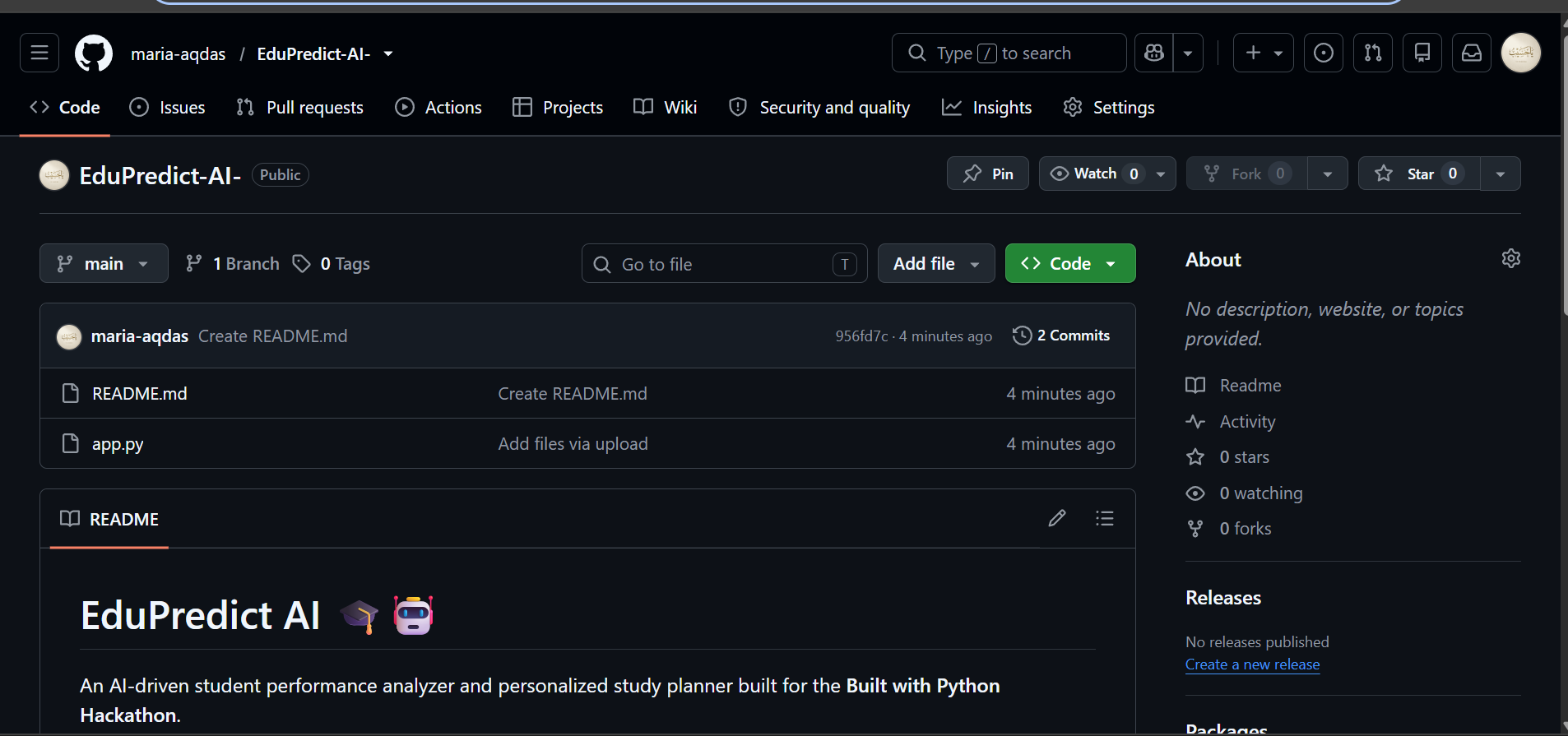Screen dimensions: 1568x736
Task: Click the Type / to search field
Action: [x=1009, y=53]
